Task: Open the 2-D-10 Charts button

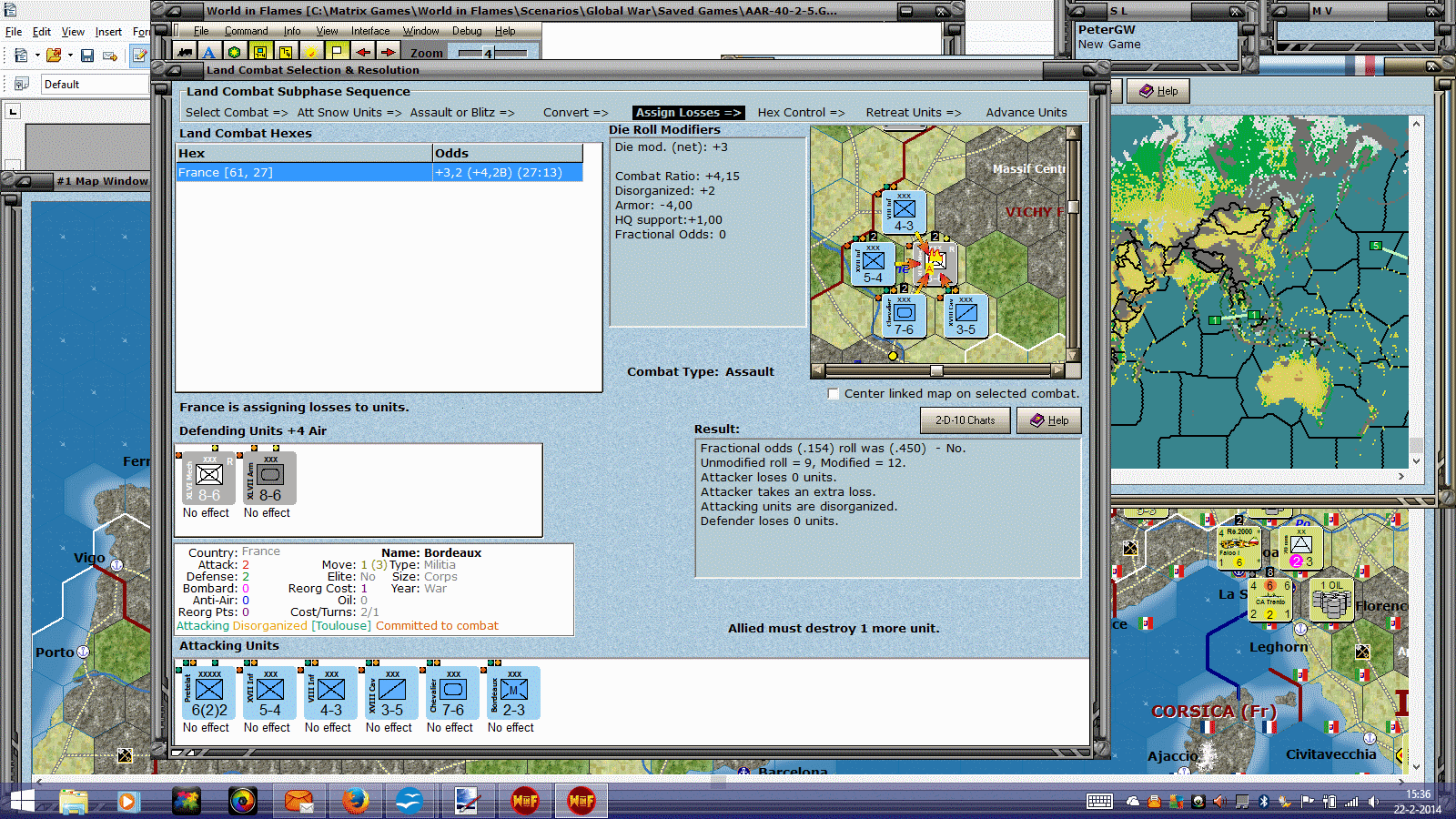Action: point(965,420)
